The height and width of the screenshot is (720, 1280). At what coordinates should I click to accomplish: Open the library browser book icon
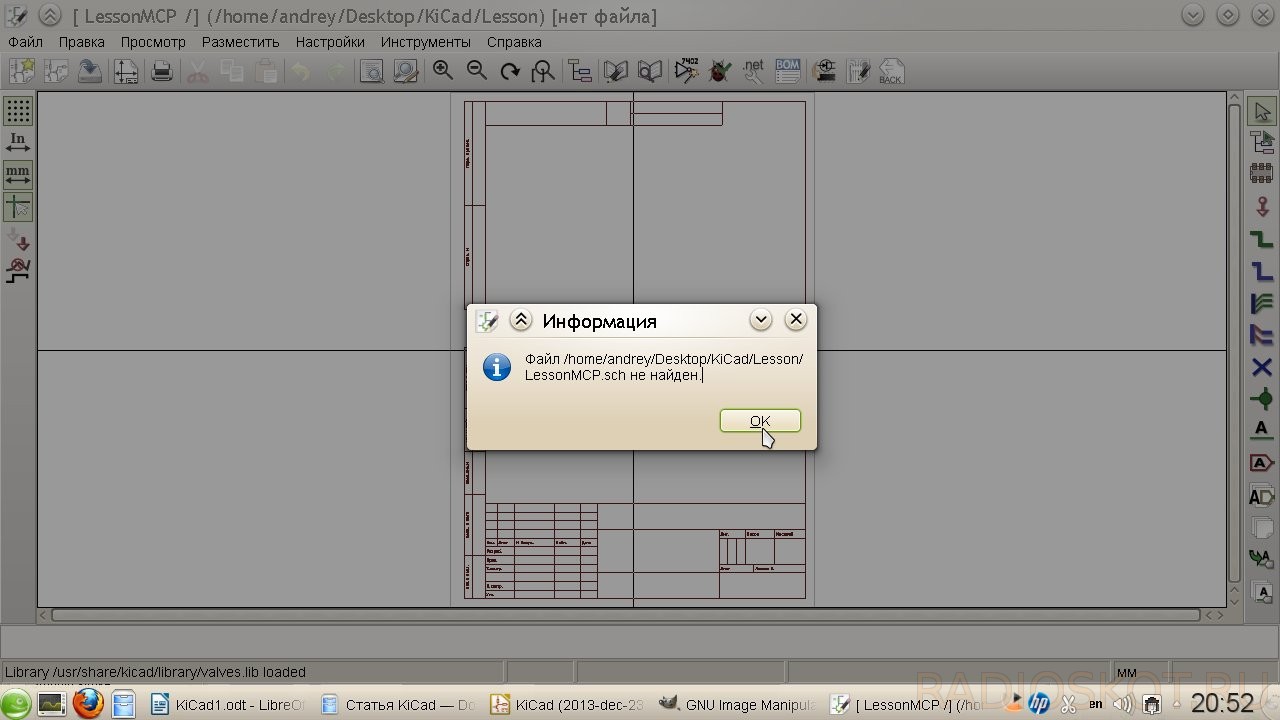point(650,71)
